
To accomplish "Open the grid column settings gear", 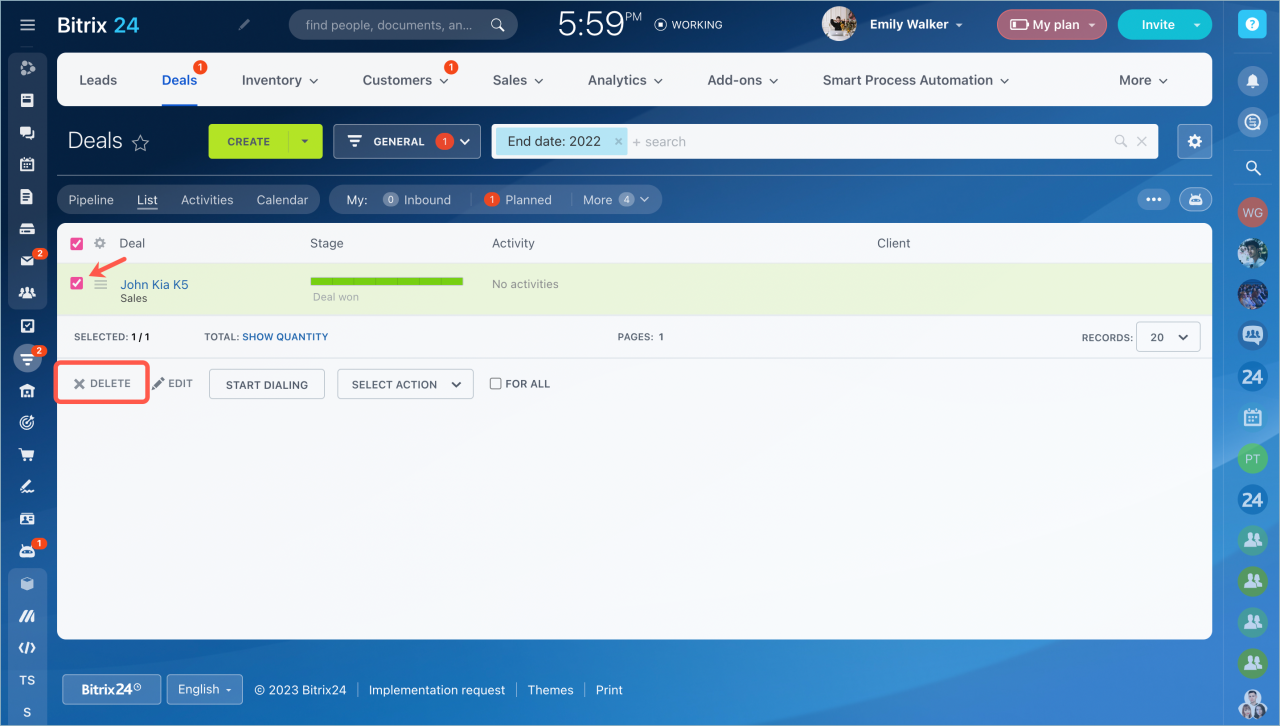I will 99,243.
